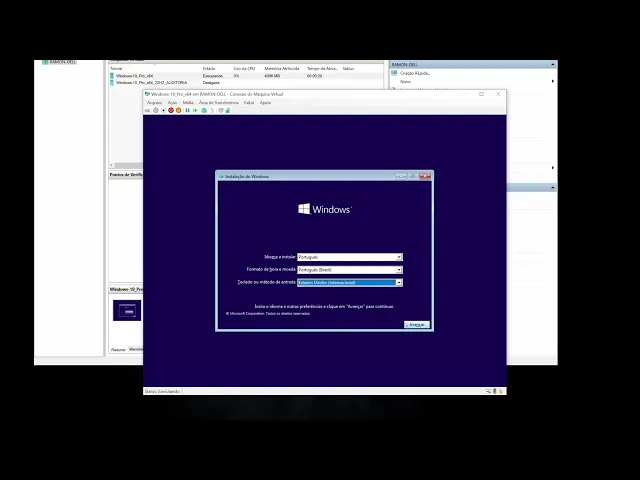
Task: Click the Uso da CPU column header
Action: pos(244,69)
